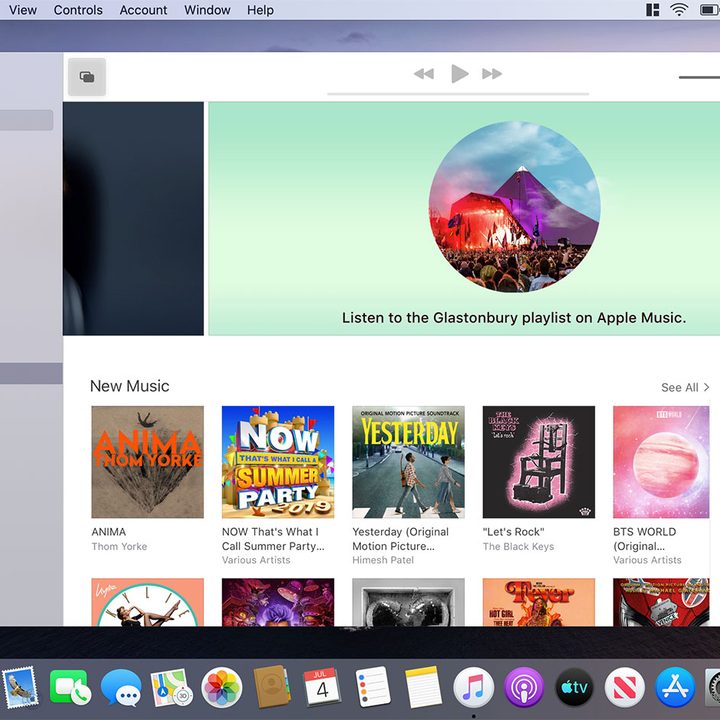
Task: Launch News from the Dock
Action: [624, 687]
